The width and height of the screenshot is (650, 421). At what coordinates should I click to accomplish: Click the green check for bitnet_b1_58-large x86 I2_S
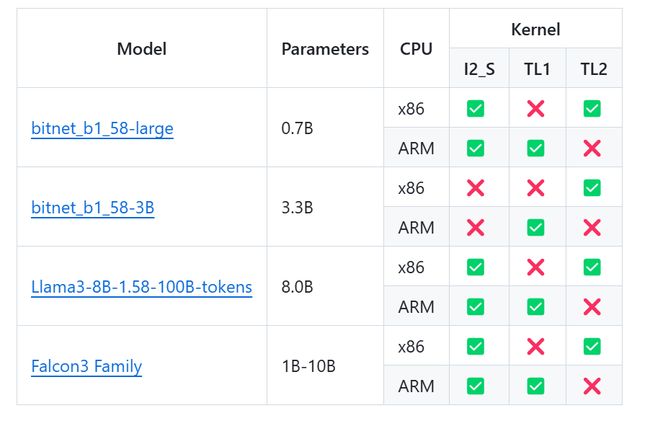(x=475, y=109)
